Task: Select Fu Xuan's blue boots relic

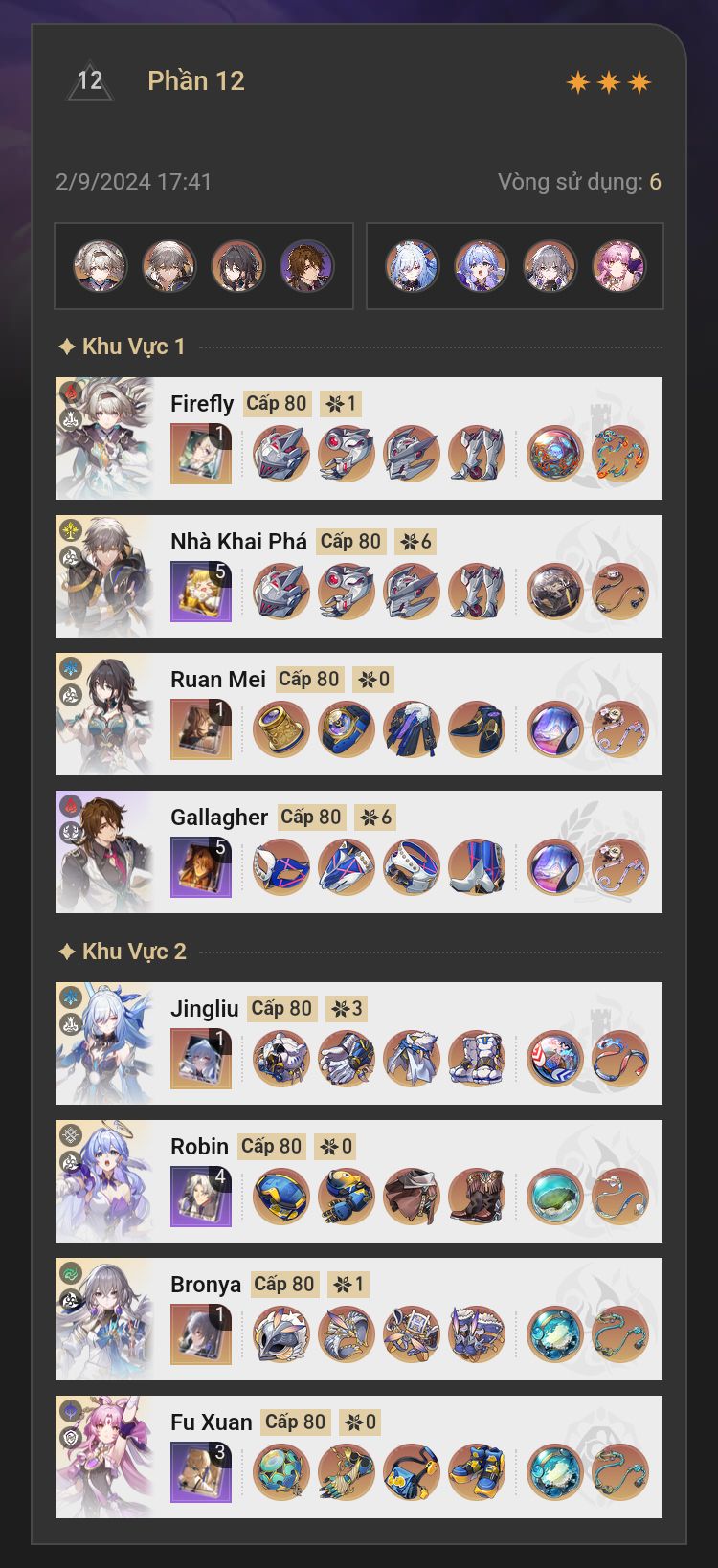Action: [477, 1472]
